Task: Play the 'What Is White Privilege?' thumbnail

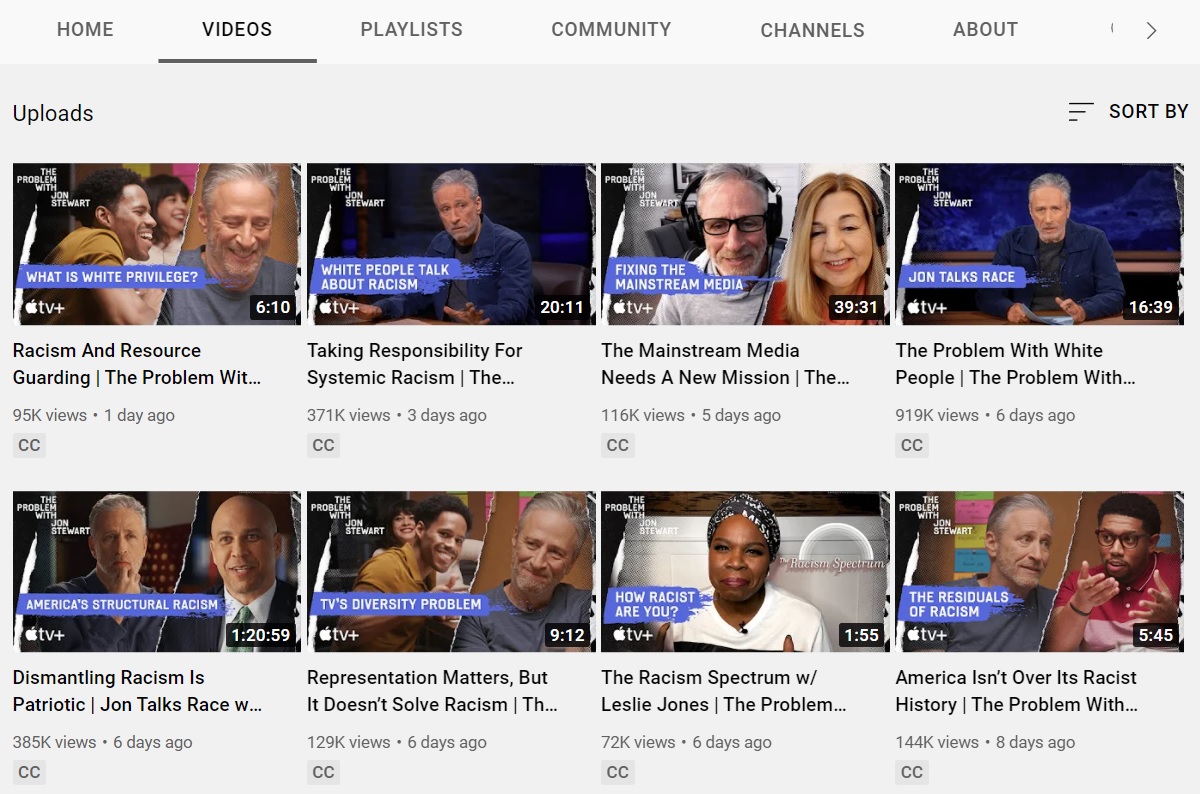Action: [x=157, y=244]
